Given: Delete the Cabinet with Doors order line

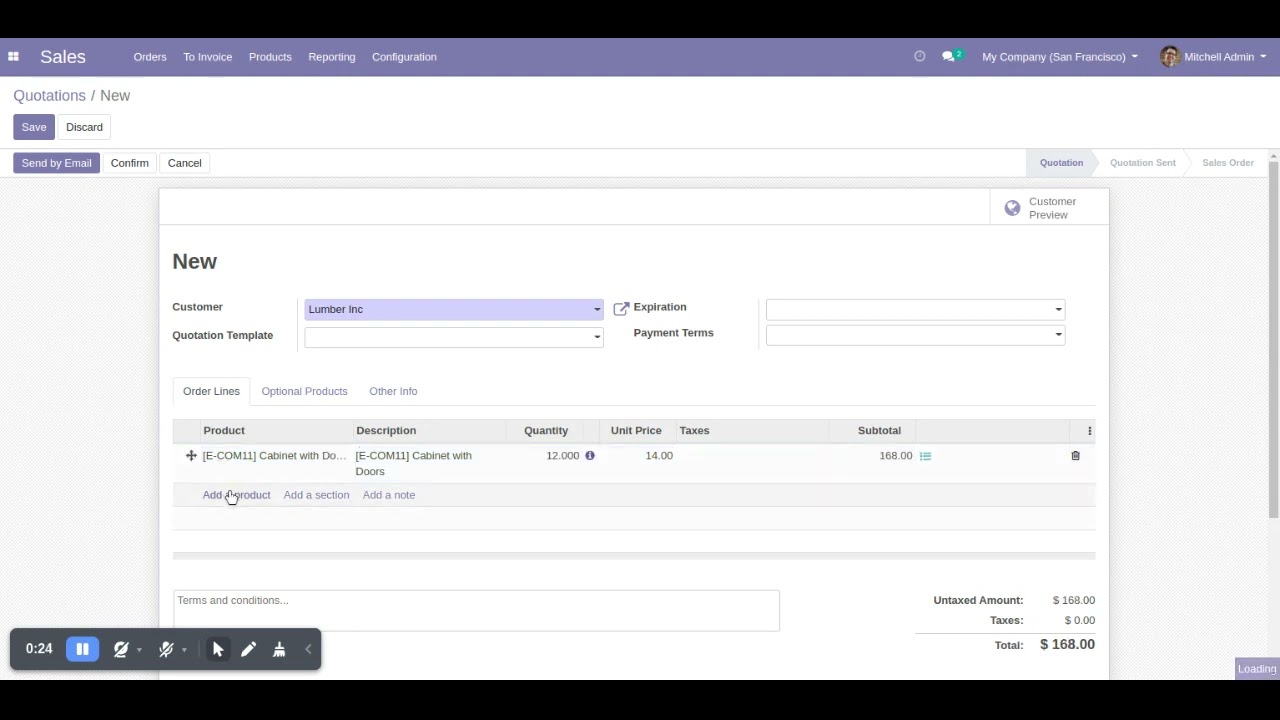Looking at the screenshot, I should [1076, 456].
